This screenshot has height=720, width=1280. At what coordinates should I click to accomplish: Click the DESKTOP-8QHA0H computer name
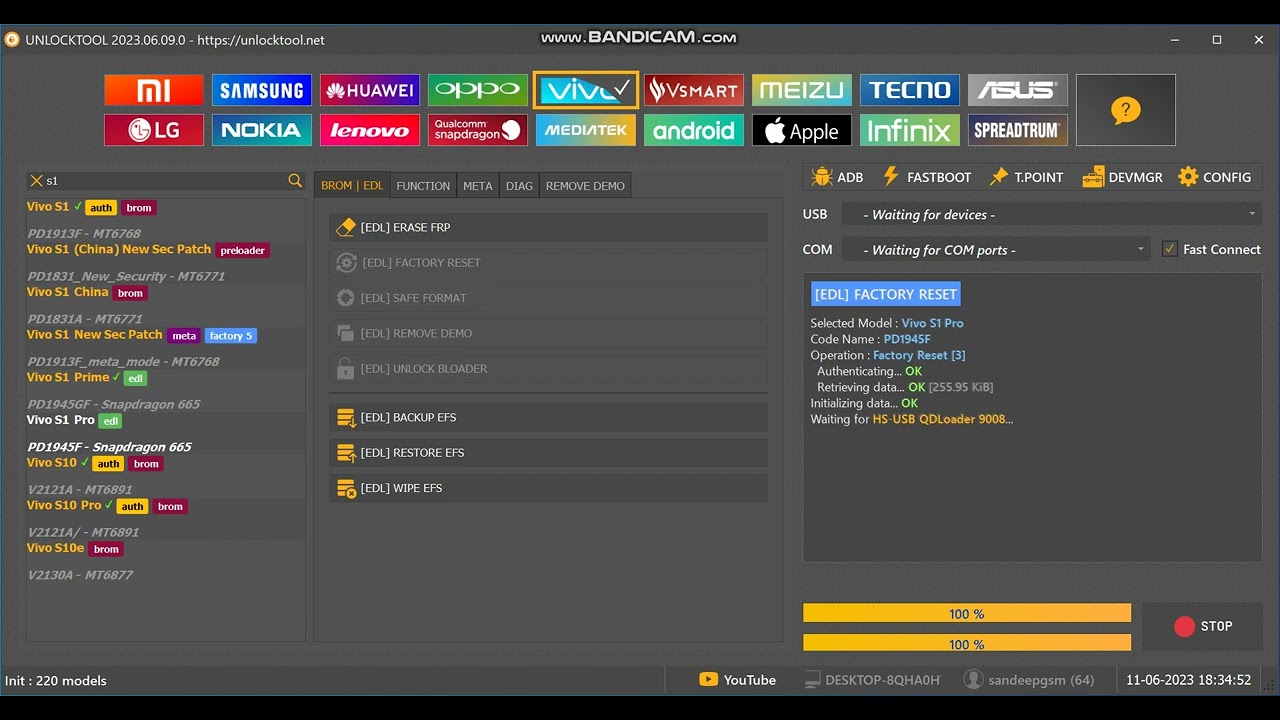click(873, 680)
